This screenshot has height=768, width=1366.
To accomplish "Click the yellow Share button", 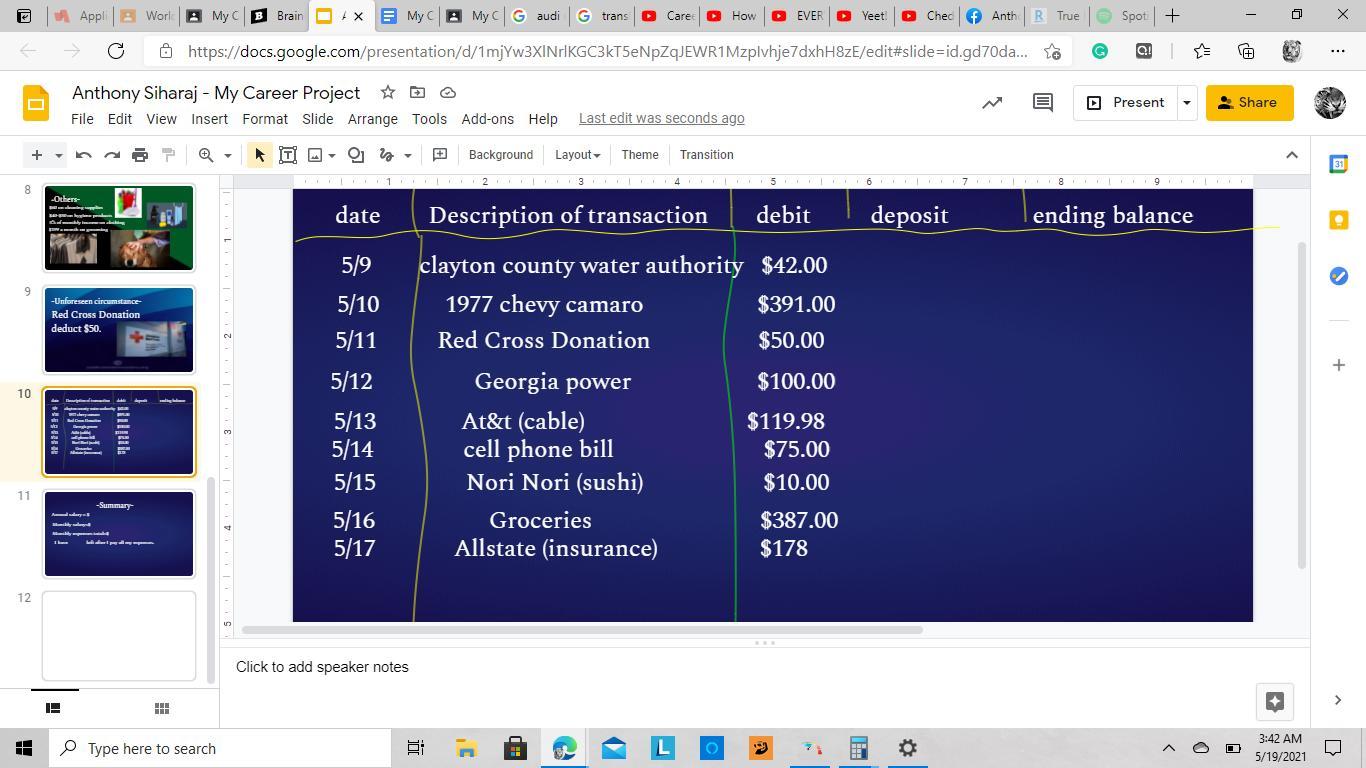I will tap(1249, 102).
